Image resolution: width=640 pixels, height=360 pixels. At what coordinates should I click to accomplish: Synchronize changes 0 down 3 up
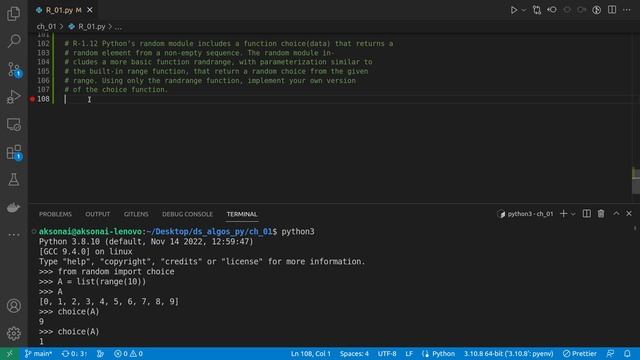(x=74, y=353)
